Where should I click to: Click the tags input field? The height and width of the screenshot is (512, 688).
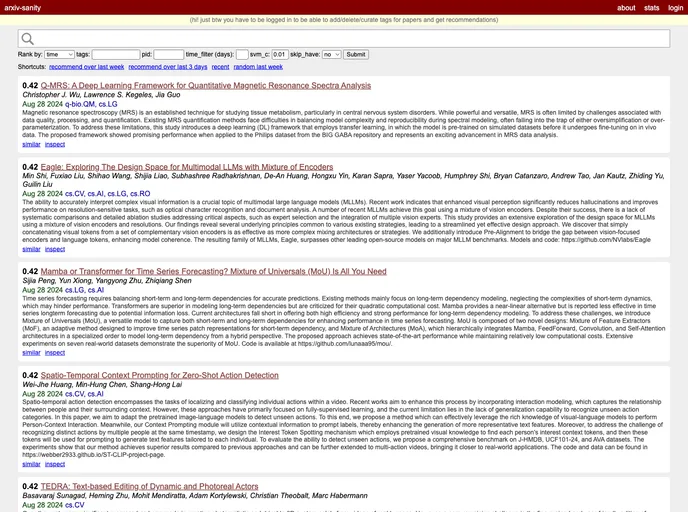click(116, 54)
